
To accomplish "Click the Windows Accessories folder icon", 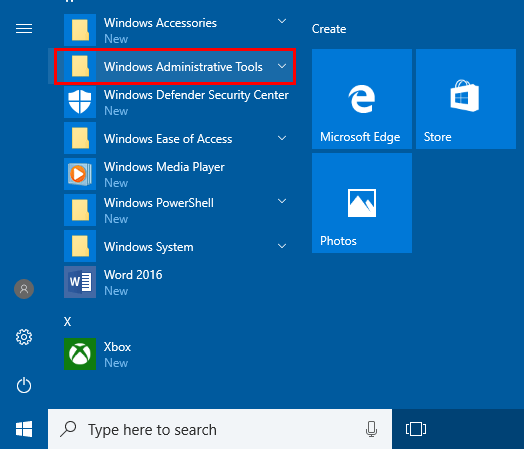I will pyautogui.click(x=80, y=30).
